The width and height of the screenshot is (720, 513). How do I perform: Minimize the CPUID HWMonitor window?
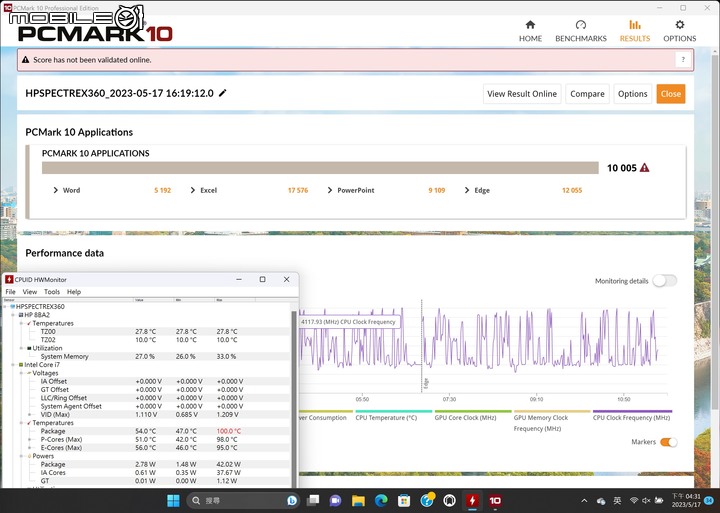click(x=239, y=279)
